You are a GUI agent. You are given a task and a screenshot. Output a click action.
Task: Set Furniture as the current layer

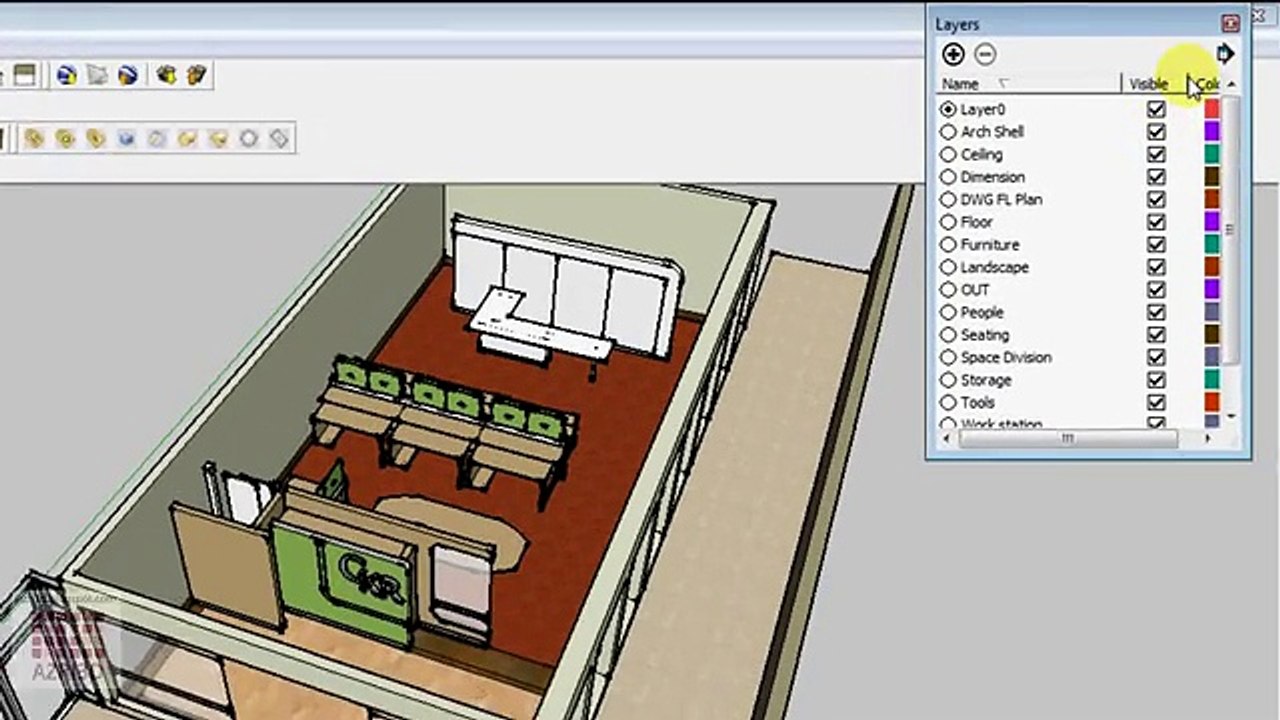(948, 245)
